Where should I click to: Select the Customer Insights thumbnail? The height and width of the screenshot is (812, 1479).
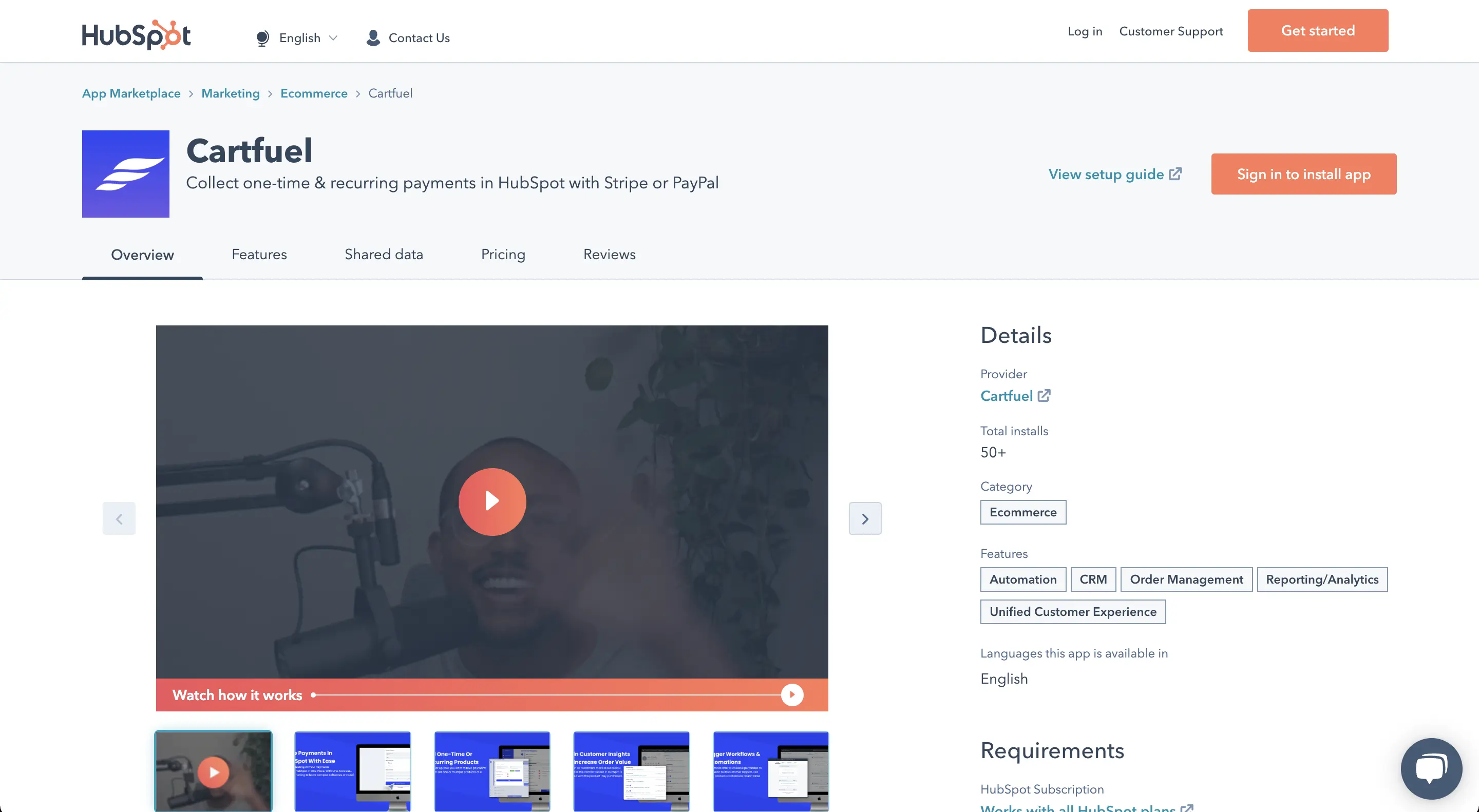[x=632, y=771]
